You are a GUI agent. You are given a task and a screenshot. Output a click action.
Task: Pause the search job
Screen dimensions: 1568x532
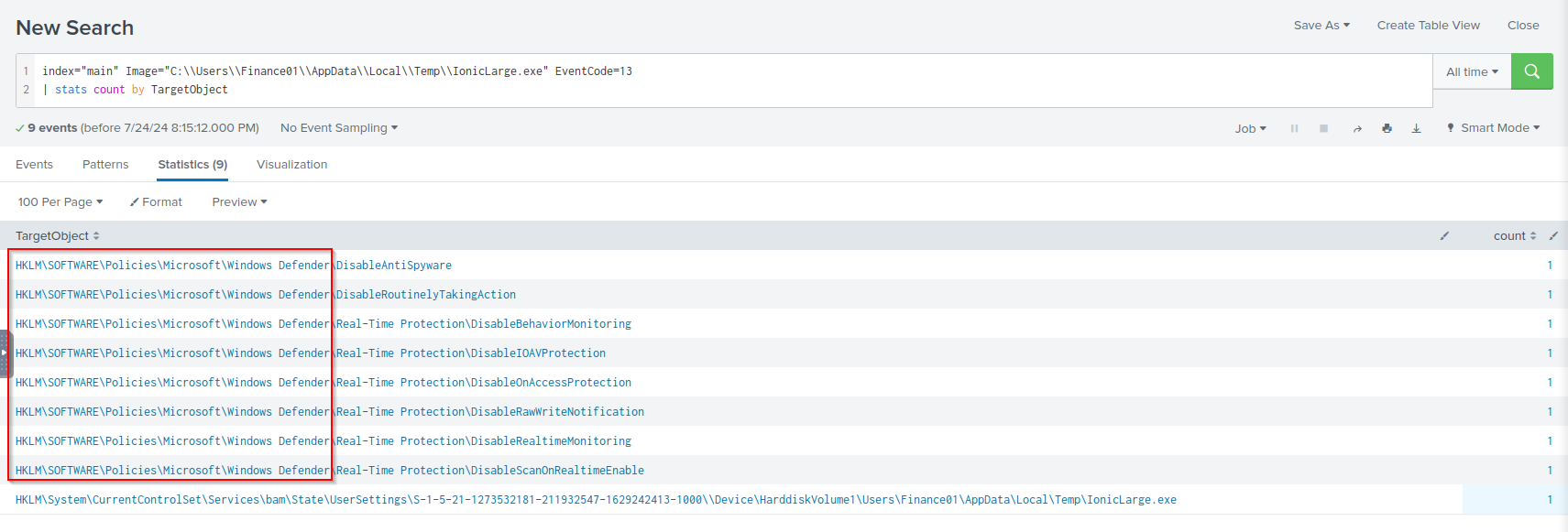(1294, 128)
